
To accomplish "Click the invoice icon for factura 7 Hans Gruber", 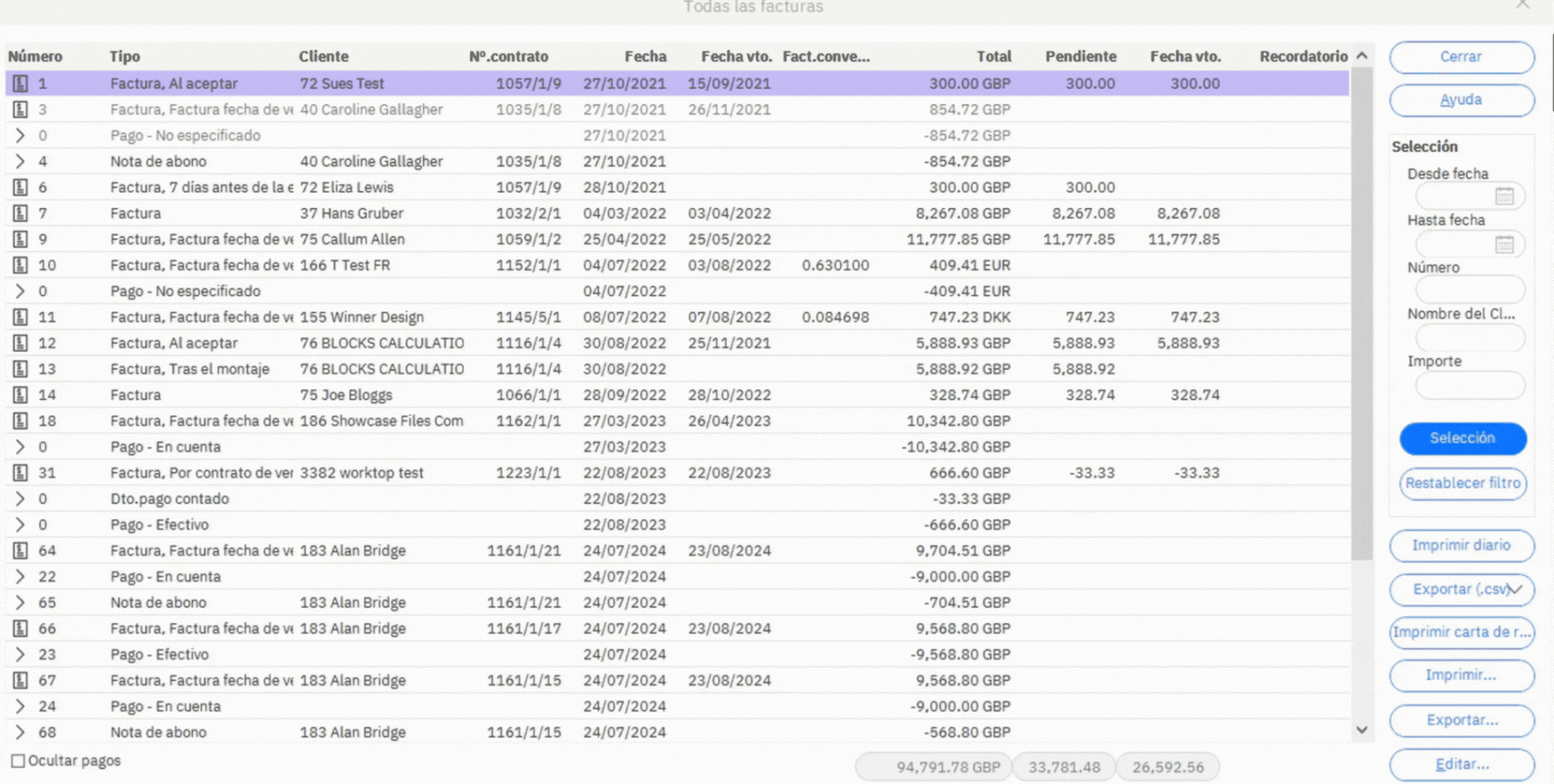I will tap(20, 213).
